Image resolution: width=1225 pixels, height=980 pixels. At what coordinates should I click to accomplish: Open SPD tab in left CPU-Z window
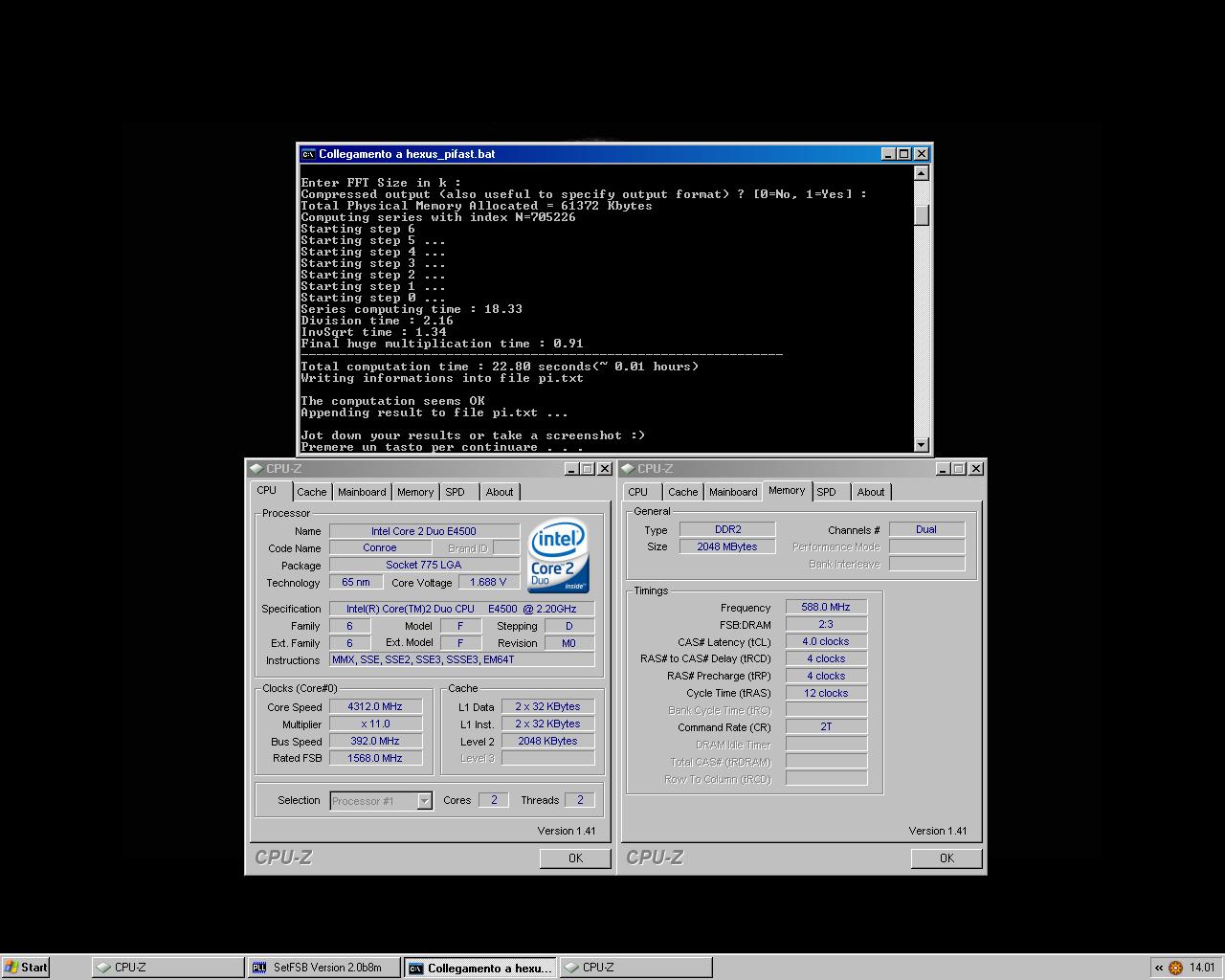click(x=456, y=492)
